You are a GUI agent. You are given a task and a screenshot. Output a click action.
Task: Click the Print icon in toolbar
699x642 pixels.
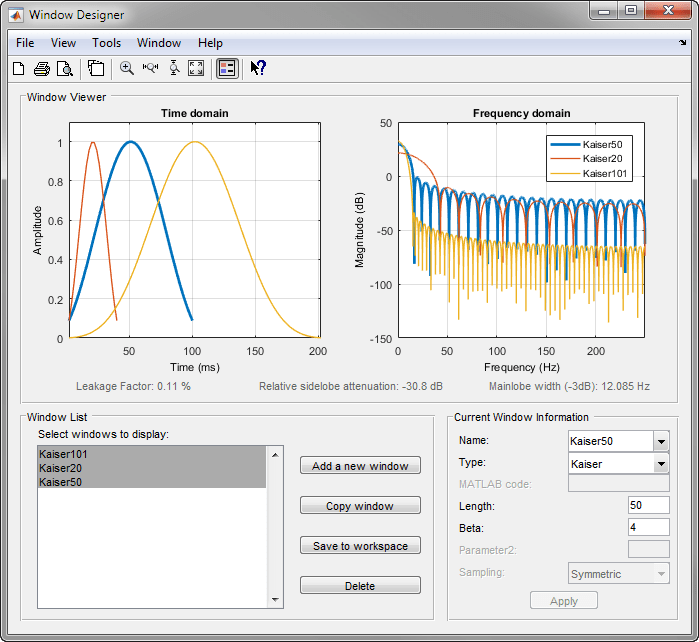(42, 68)
